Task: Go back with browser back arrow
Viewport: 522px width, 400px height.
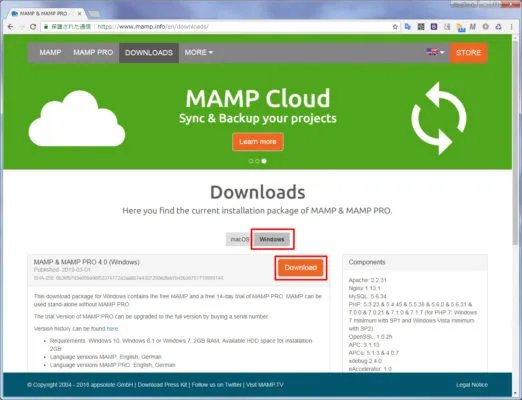Action: pyautogui.click(x=10, y=27)
